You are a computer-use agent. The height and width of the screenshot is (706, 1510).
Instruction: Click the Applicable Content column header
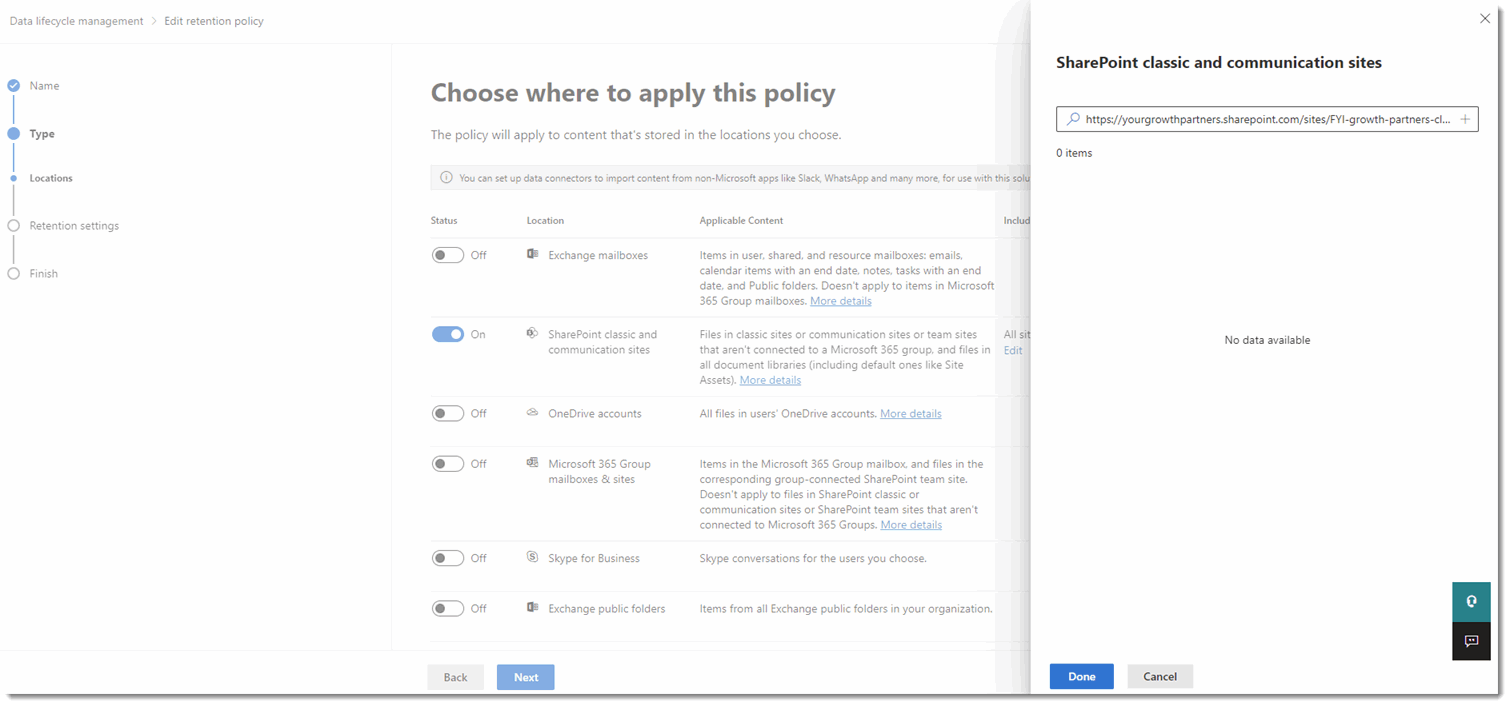[741, 220]
